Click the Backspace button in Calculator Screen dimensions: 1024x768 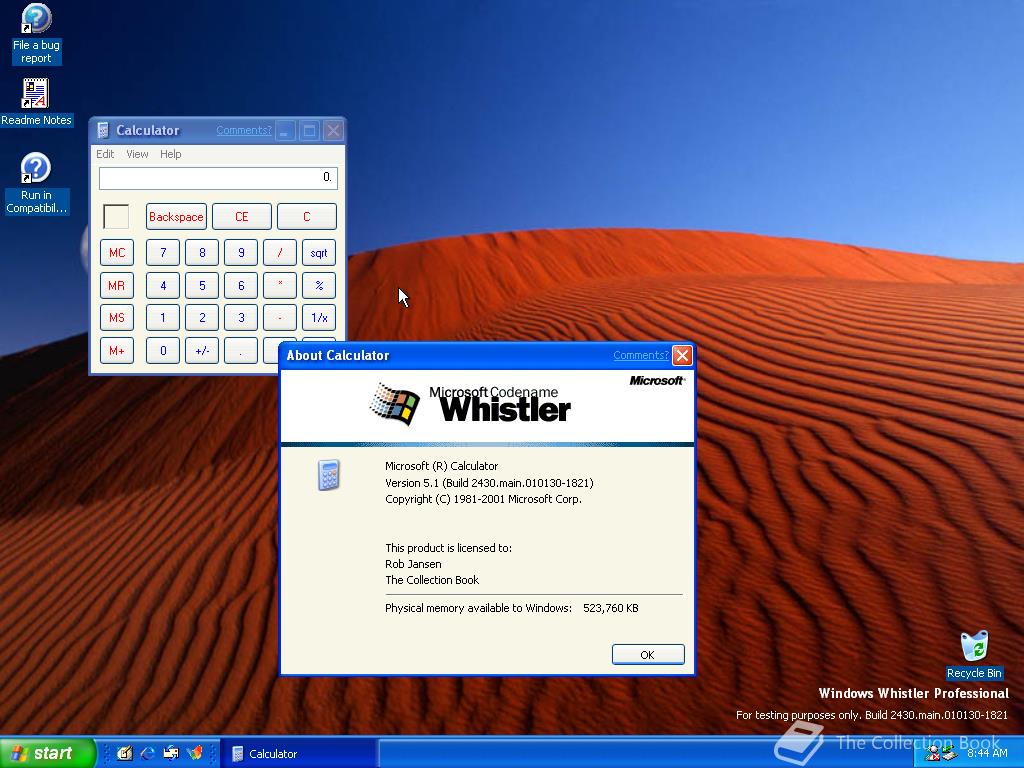click(176, 217)
